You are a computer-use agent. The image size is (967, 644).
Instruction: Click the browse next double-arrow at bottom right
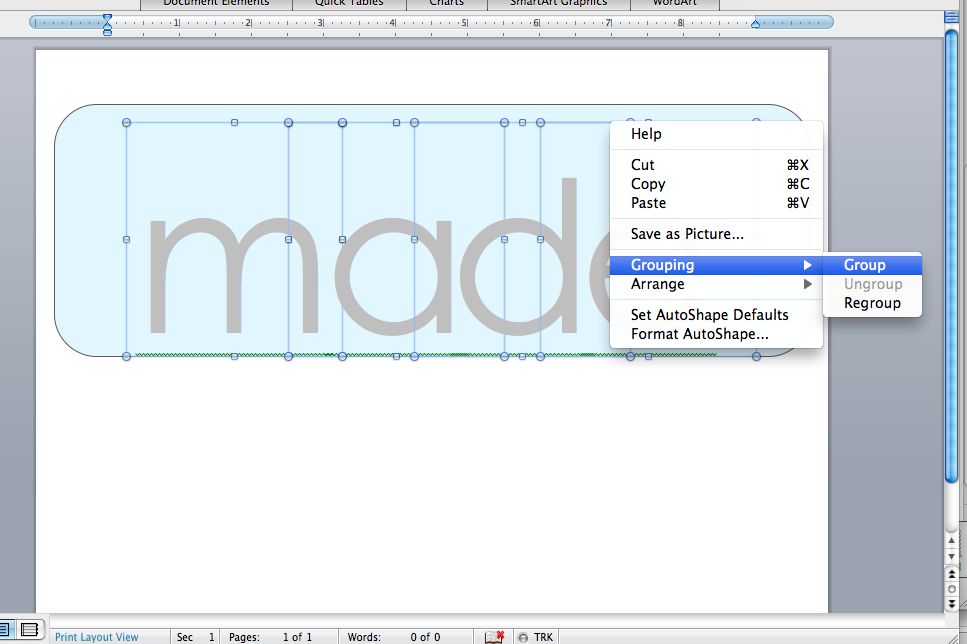(951, 602)
